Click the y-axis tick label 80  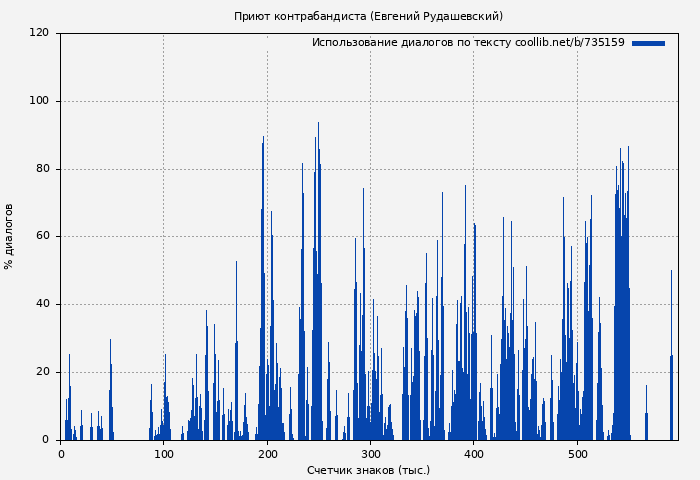pyautogui.click(x=42, y=169)
